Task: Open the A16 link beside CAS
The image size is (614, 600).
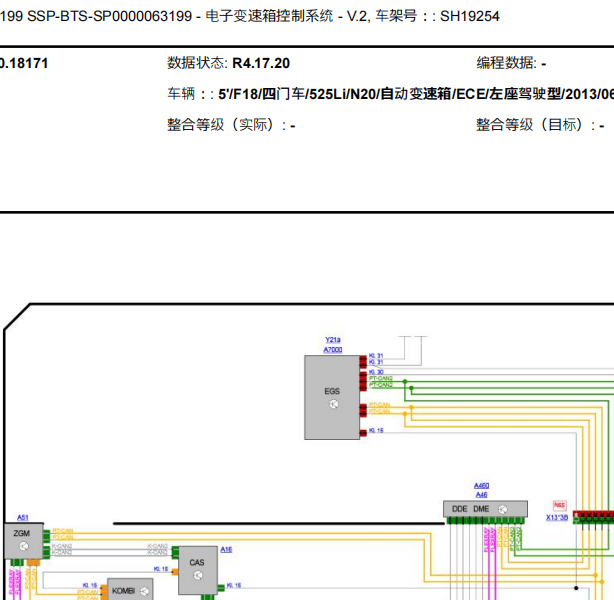Action: (226, 549)
